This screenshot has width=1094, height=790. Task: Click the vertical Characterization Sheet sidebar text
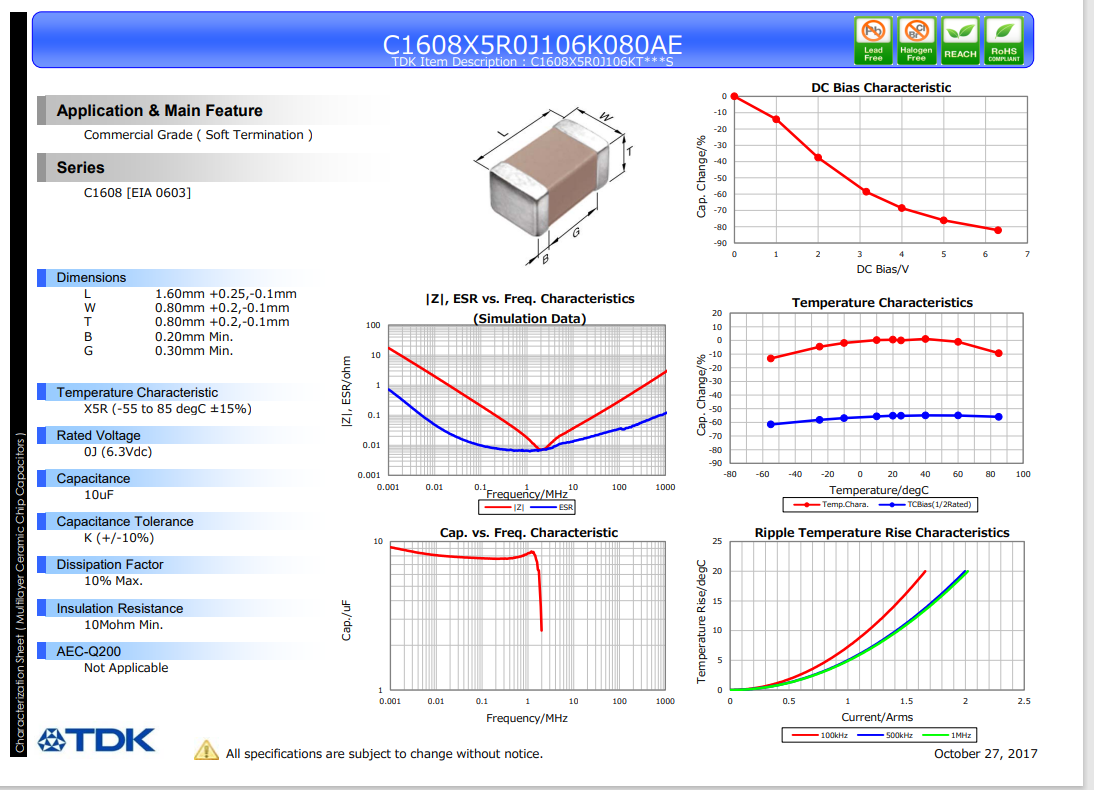click(20, 593)
